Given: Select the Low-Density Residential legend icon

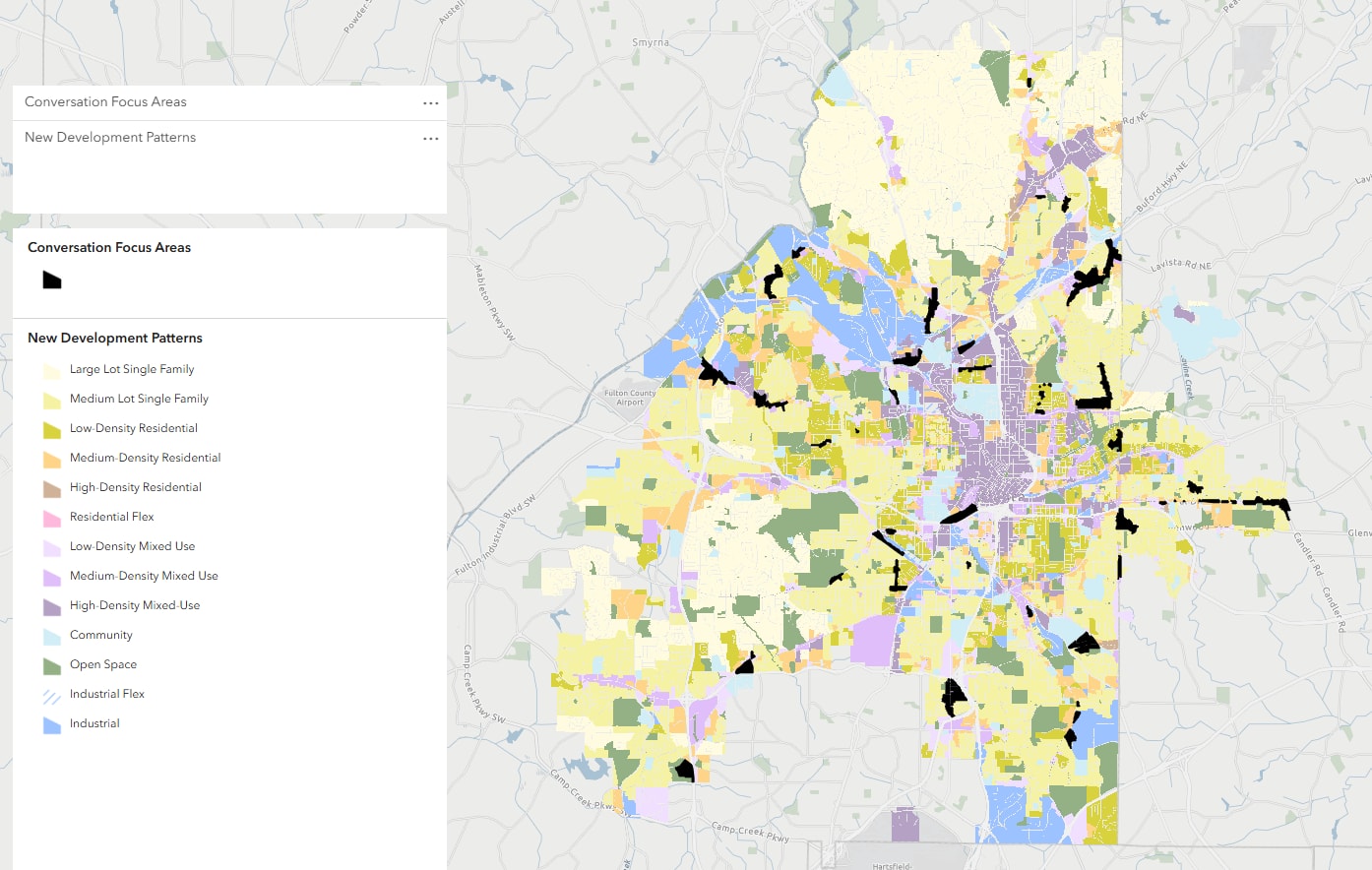Looking at the screenshot, I should (50, 428).
